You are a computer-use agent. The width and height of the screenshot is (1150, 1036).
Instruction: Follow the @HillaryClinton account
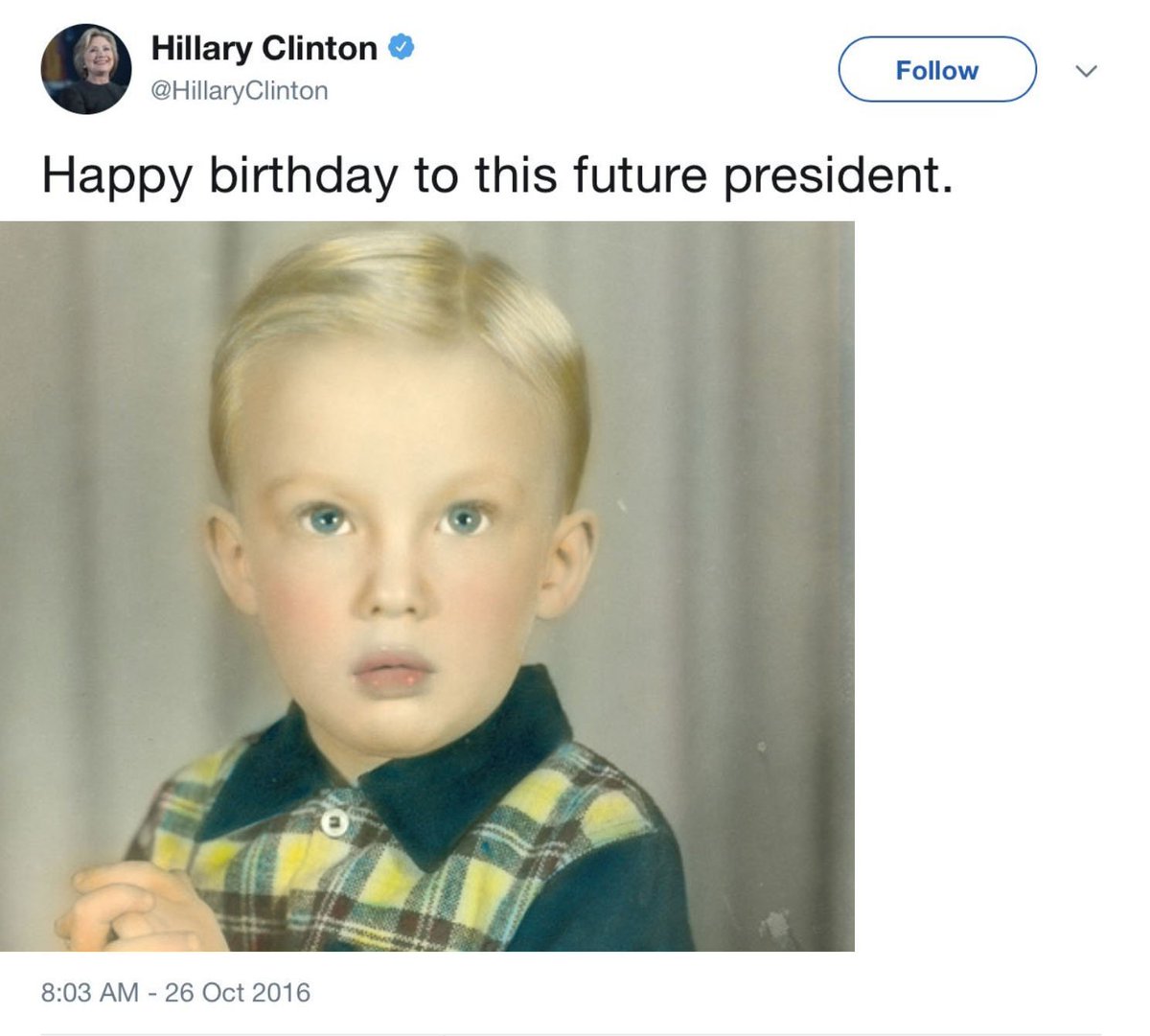[936, 70]
